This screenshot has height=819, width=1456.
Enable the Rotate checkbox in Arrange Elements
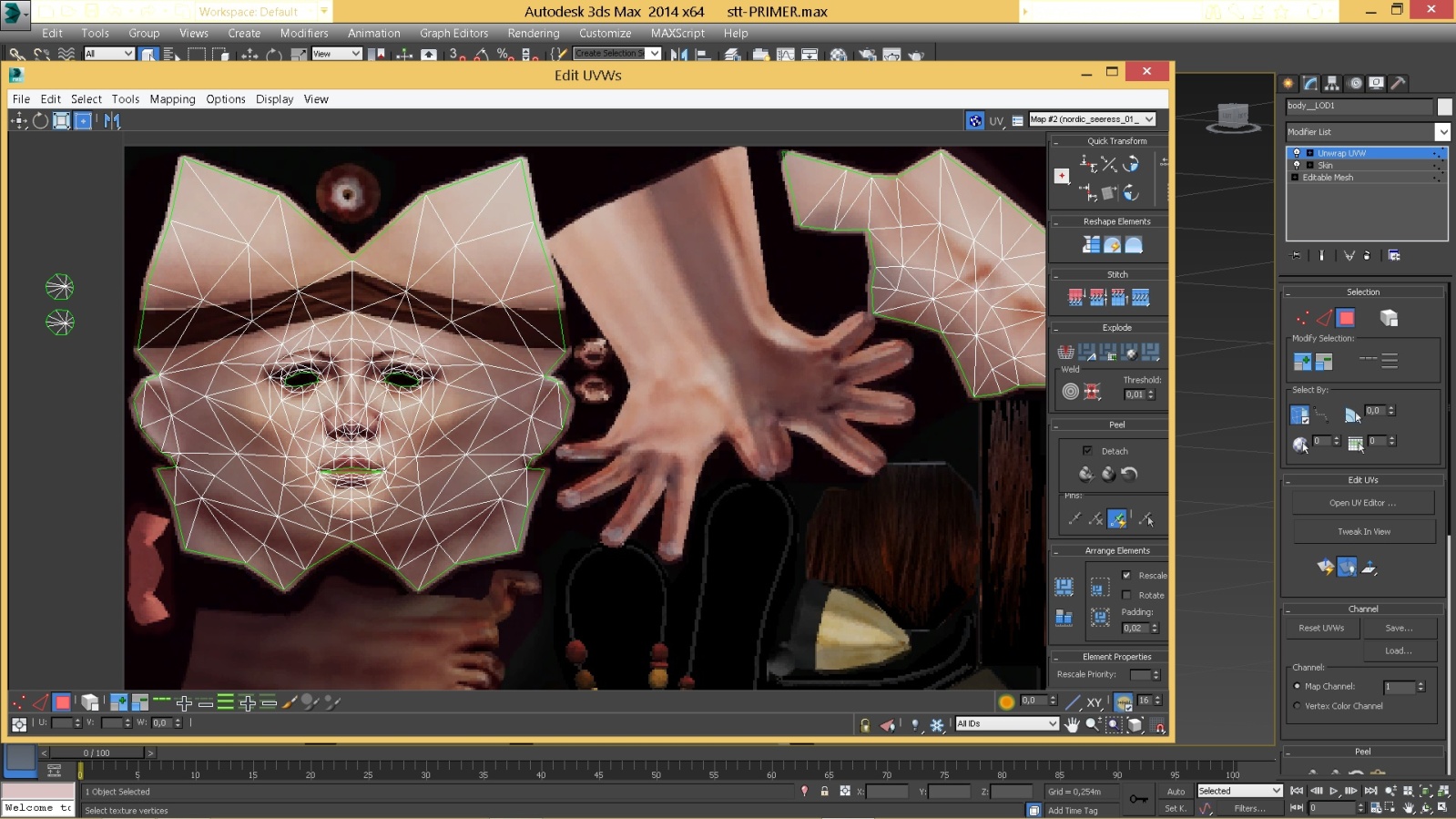[1126, 595]
